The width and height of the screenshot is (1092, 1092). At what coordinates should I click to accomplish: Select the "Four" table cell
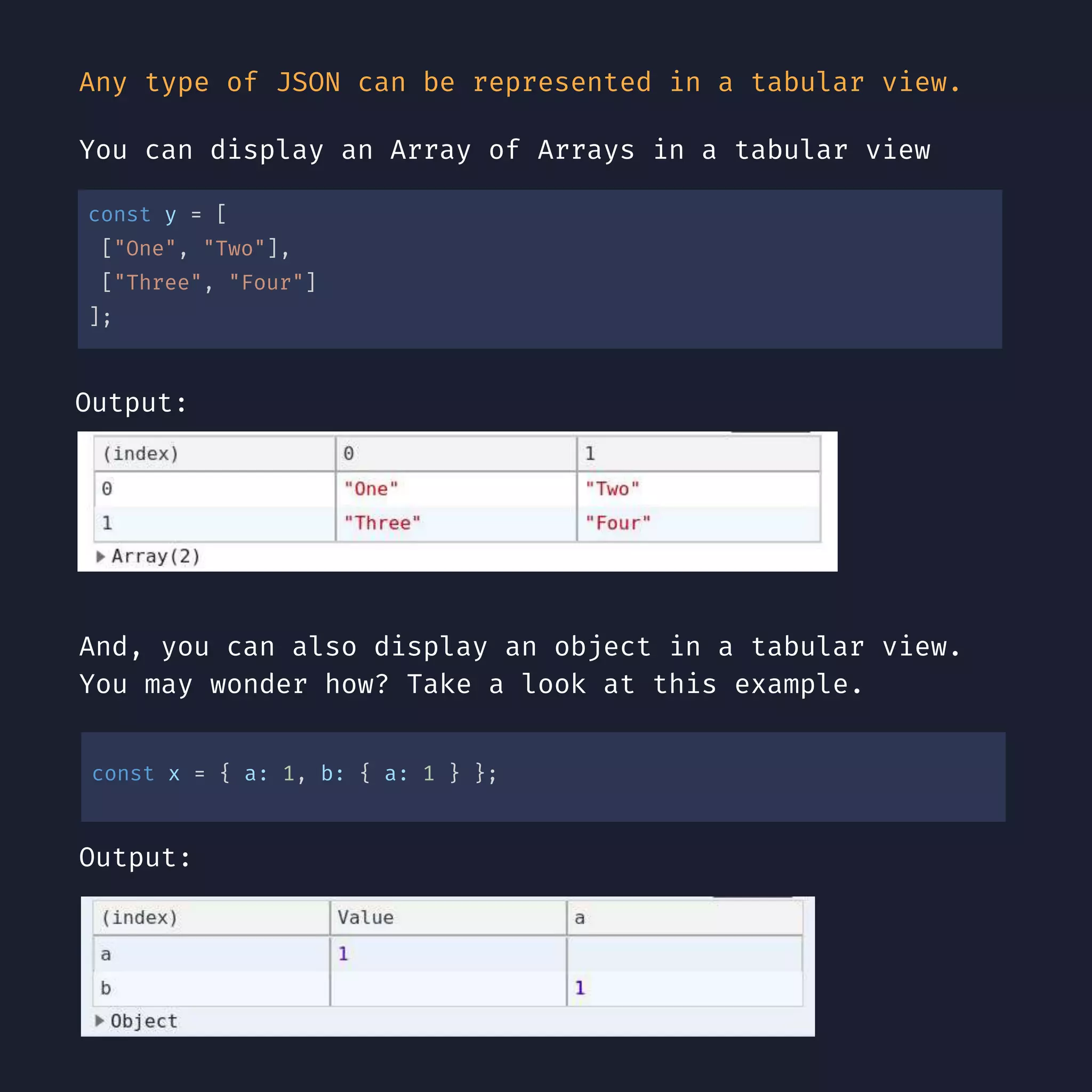click(x=698, y=524)
